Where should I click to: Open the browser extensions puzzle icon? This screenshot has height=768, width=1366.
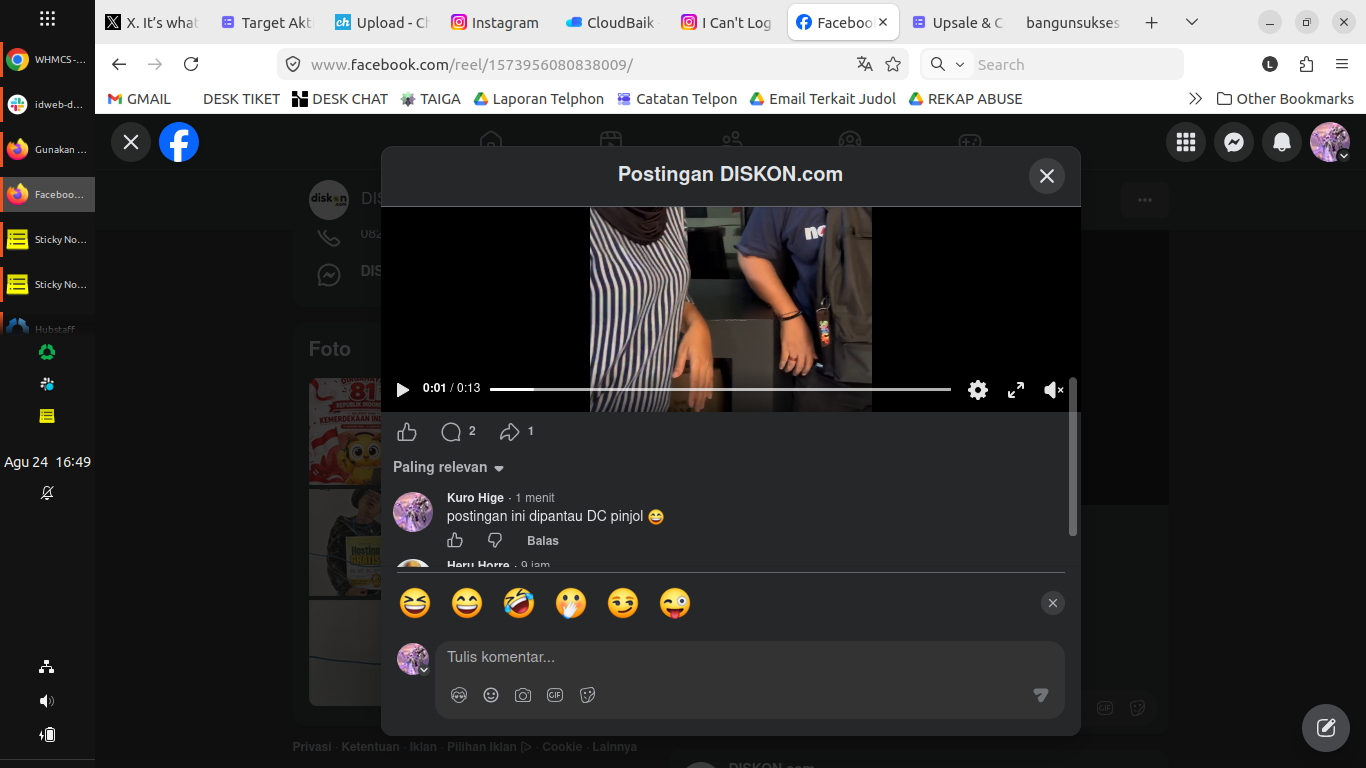pos(1306,64)
